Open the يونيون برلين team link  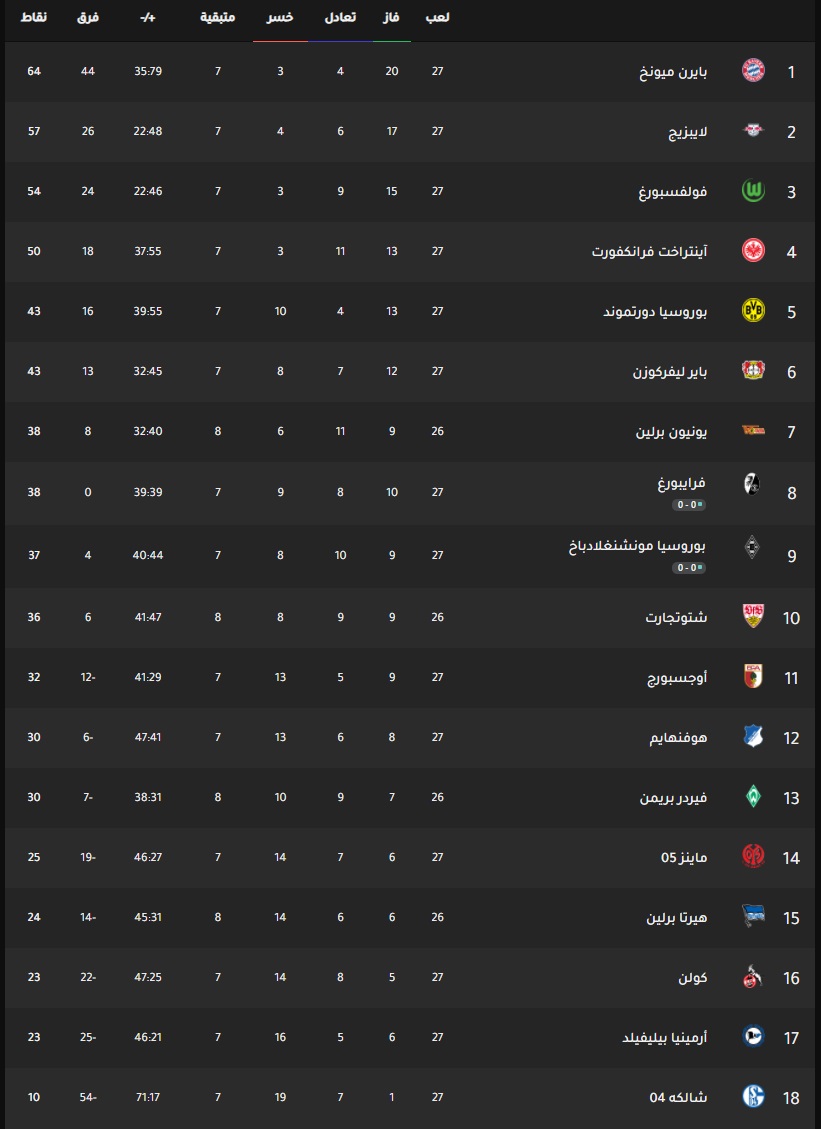click(x=671, y=432)
